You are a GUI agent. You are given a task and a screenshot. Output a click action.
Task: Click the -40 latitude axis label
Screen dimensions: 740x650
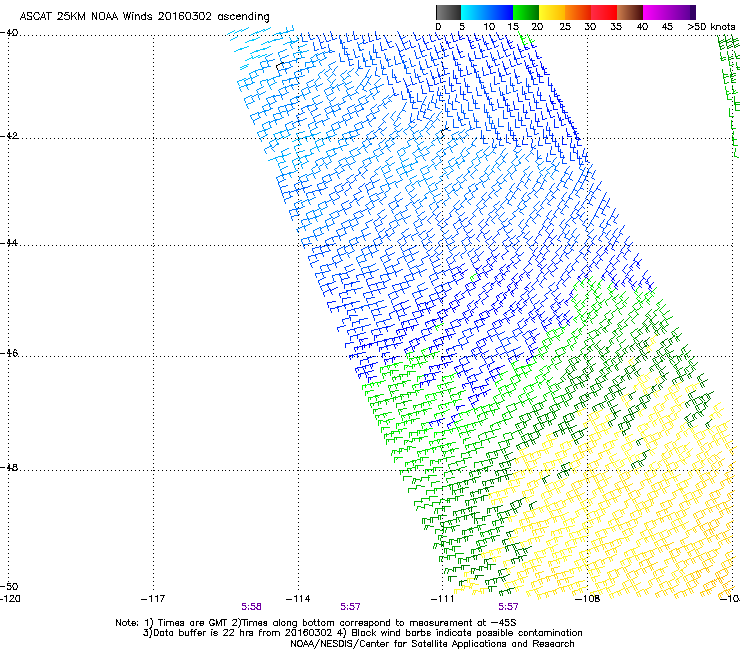pos(9,33)
